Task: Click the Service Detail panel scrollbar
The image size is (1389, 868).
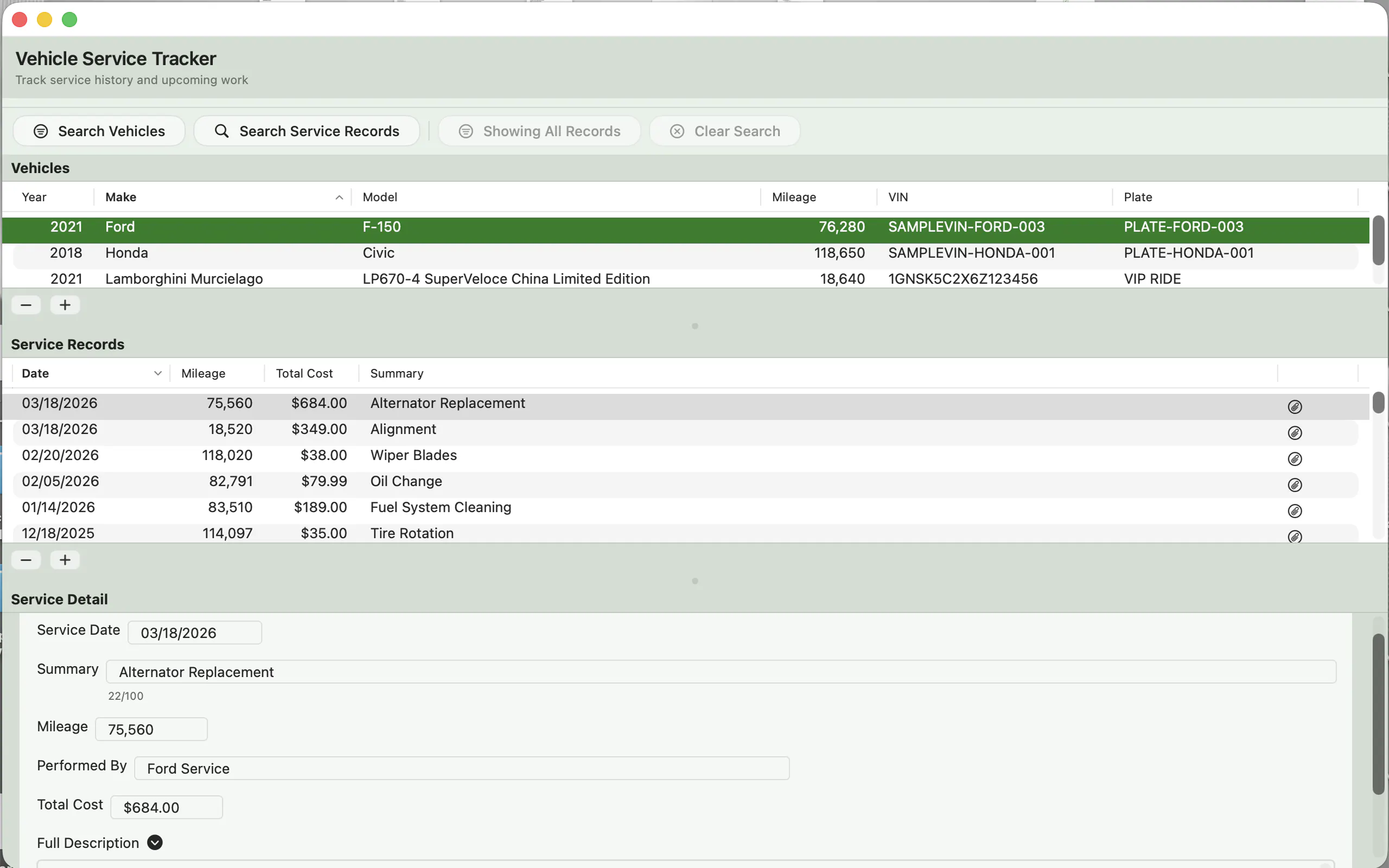Action: click(1378, 713)
